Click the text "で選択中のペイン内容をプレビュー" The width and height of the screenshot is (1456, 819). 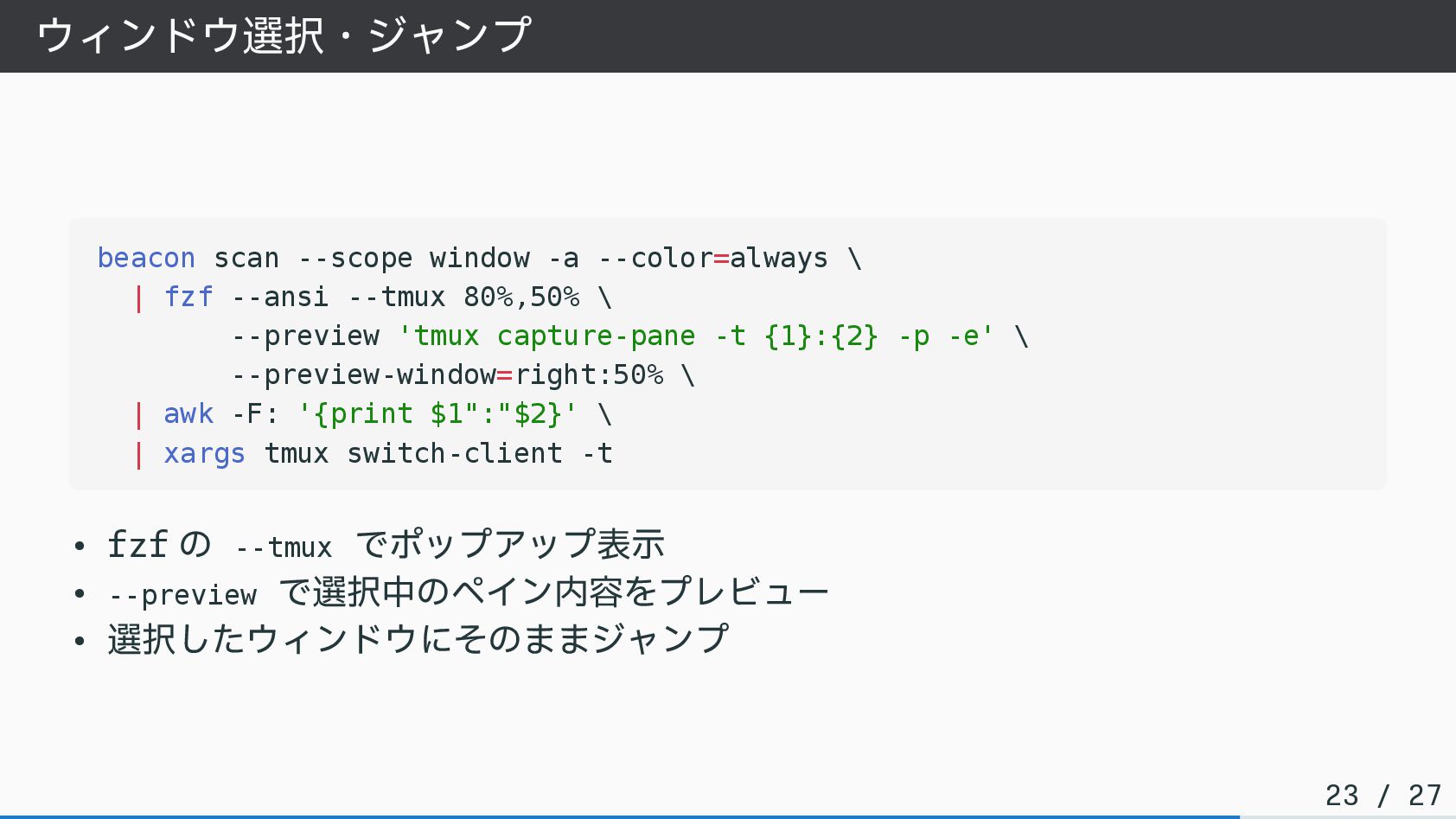pyautogui.click(x=553, y=592)
